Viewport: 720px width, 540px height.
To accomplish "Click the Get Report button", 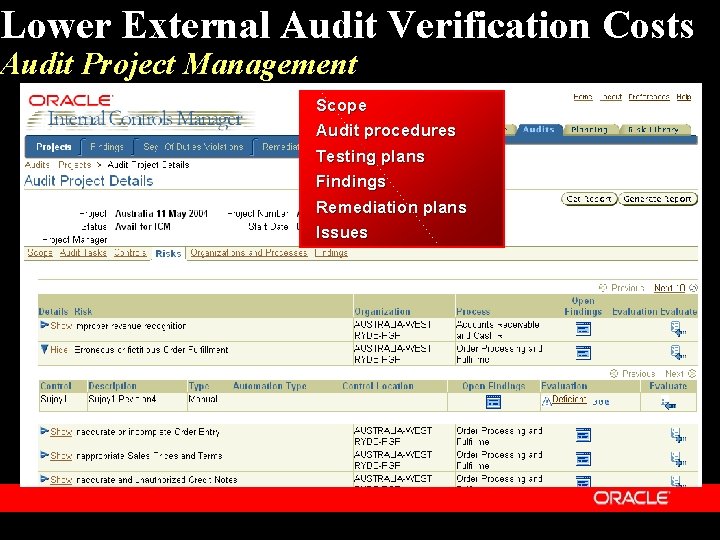I will (589, 199).
